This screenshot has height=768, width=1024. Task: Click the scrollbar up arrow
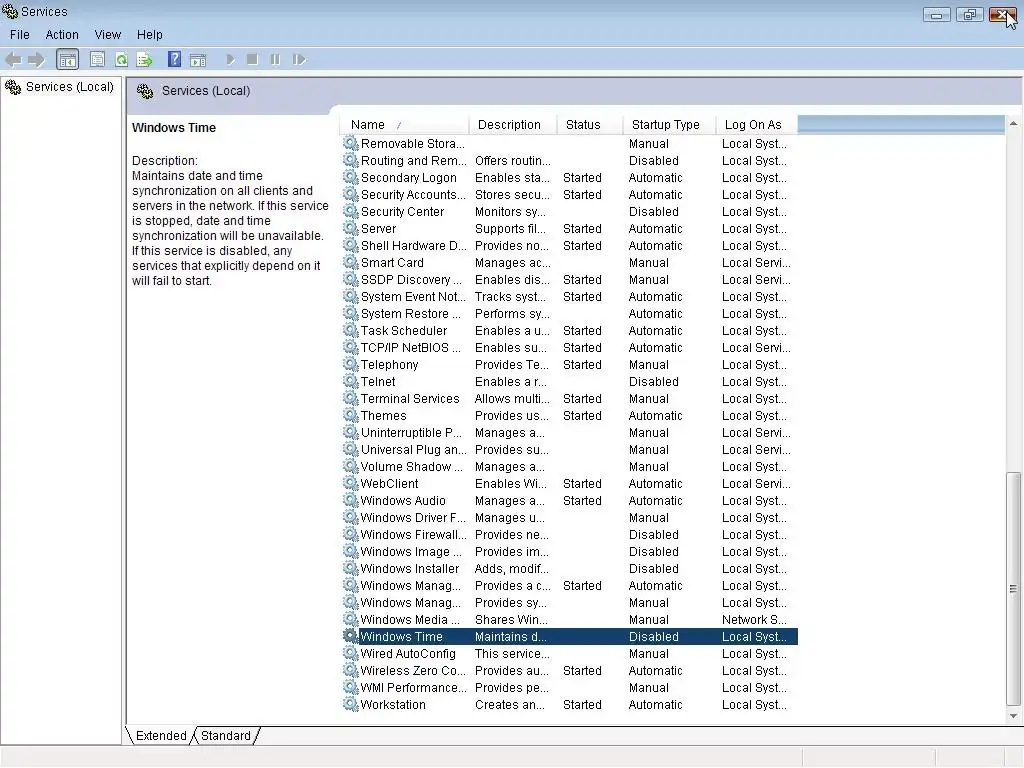1013,123
